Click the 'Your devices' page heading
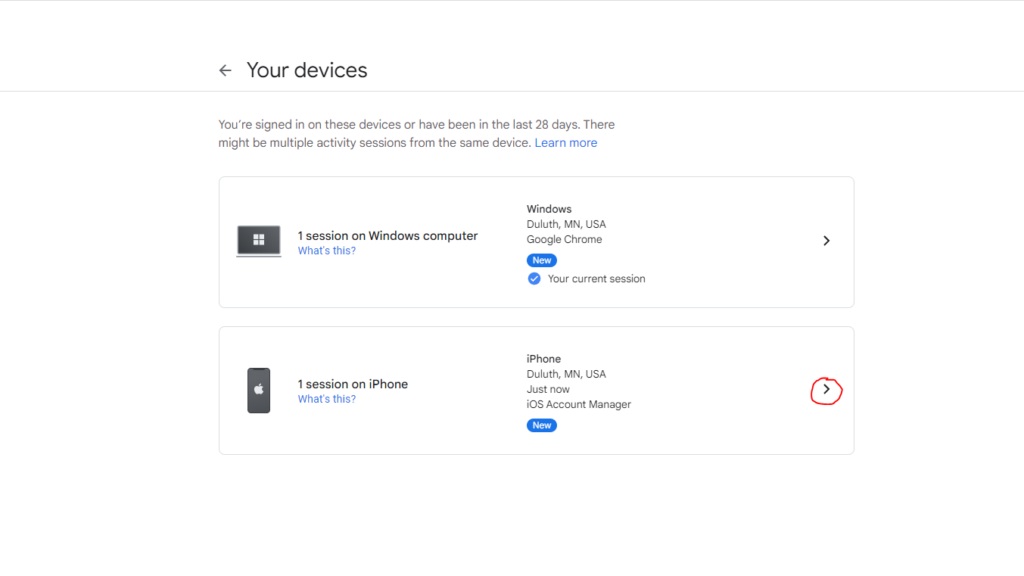This screenshot has height=576, width=1024. (307, 70)
